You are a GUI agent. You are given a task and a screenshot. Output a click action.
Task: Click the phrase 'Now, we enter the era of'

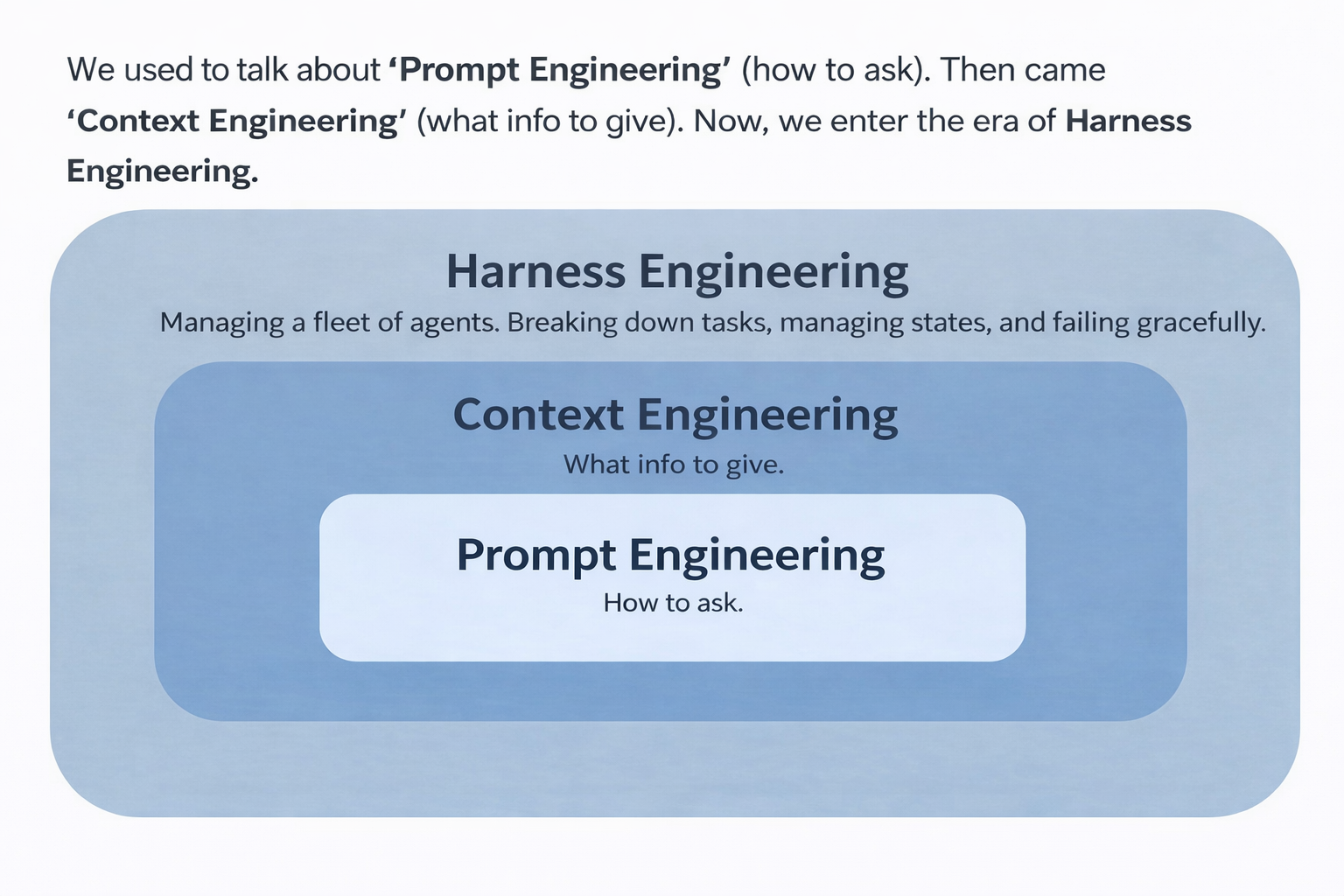coord(875,121)
